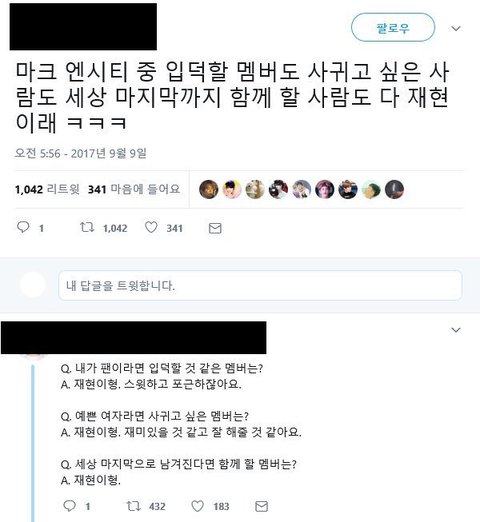Open the 1,042 리트윗 retweets list

[47, 189]
